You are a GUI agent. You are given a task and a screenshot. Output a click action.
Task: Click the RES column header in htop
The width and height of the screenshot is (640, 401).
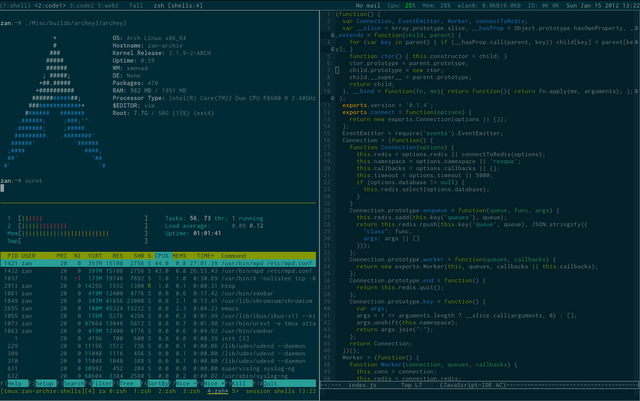click(x=118, y=256)
